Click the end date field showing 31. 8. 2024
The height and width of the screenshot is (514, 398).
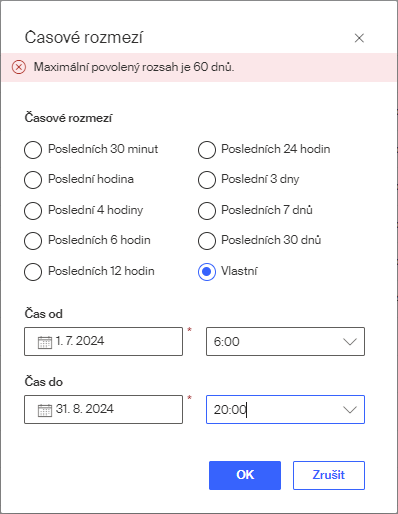103,409
